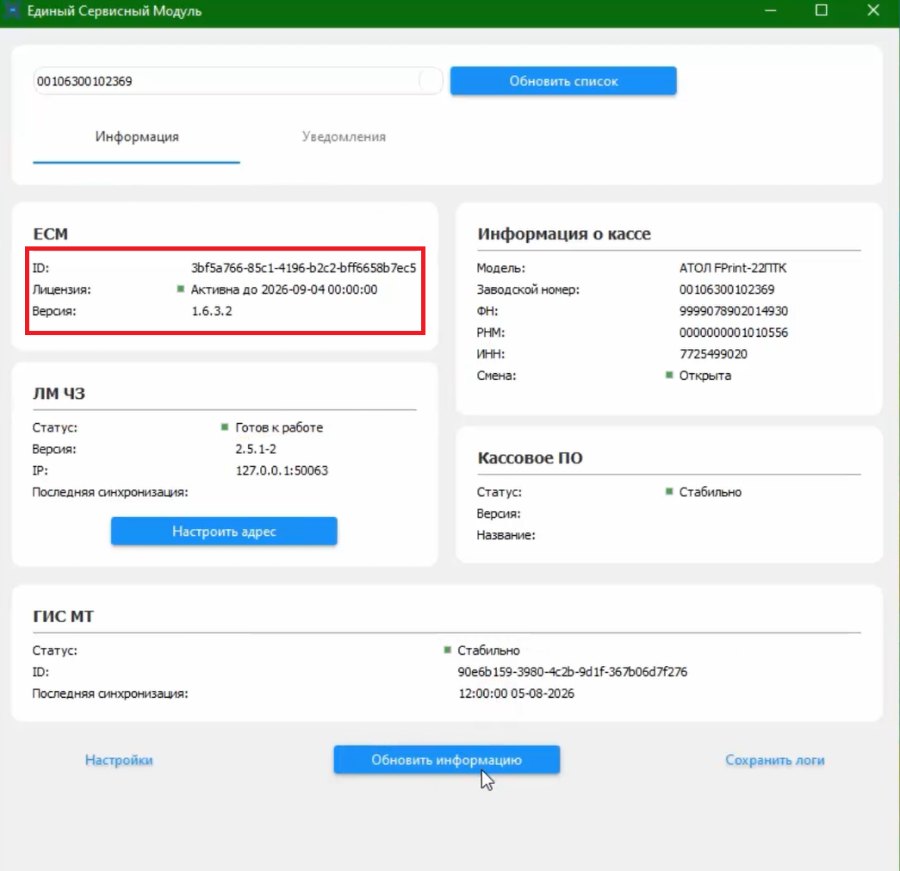The width and height of the screenshot is (900, 871).
Task: Select the serial number combo box 00106300102369
Action: pyautogui.click(x=238, y=81)
